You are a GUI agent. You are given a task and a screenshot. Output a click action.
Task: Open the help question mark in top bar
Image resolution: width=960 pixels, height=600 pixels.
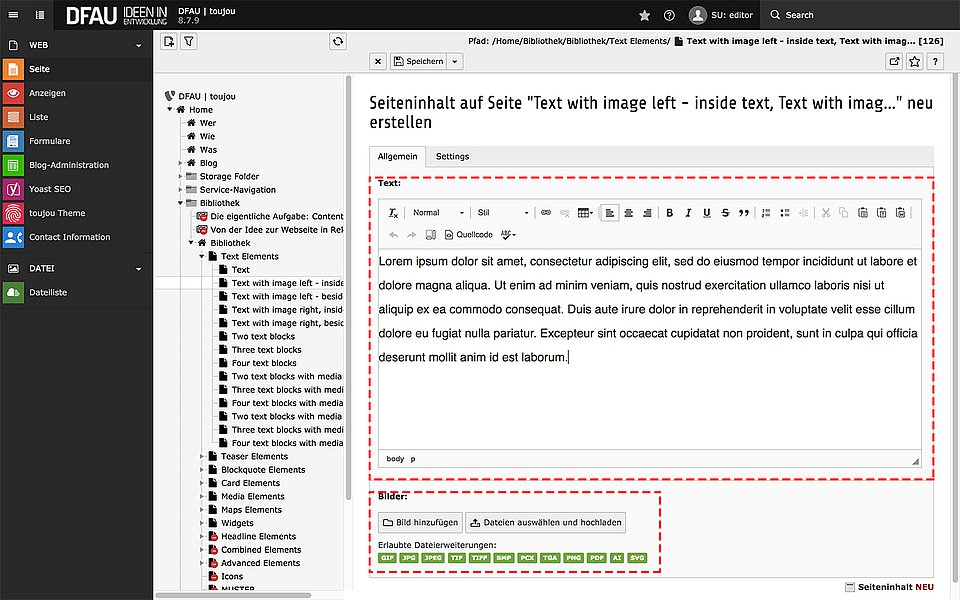[669, 15]
